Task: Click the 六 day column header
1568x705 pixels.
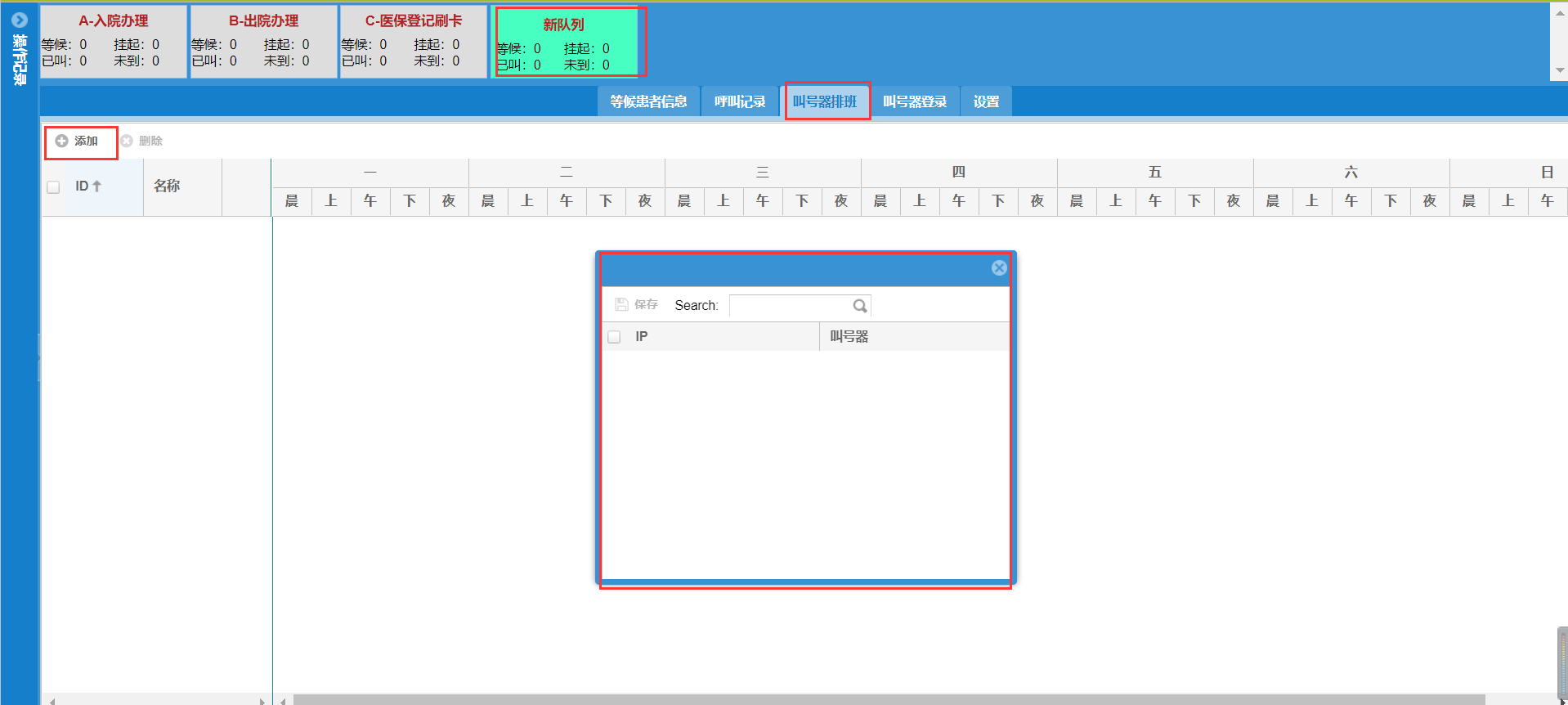Action: 1351,172
